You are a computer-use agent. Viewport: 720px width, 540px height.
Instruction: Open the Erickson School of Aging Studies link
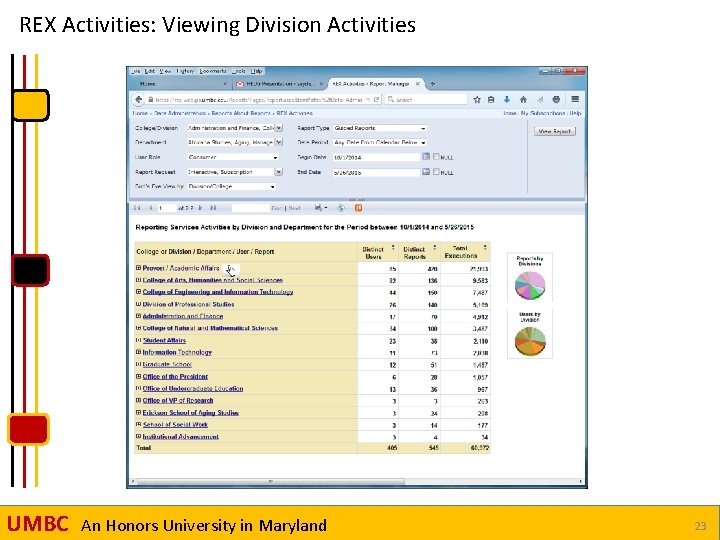click(x=191, y=412)
